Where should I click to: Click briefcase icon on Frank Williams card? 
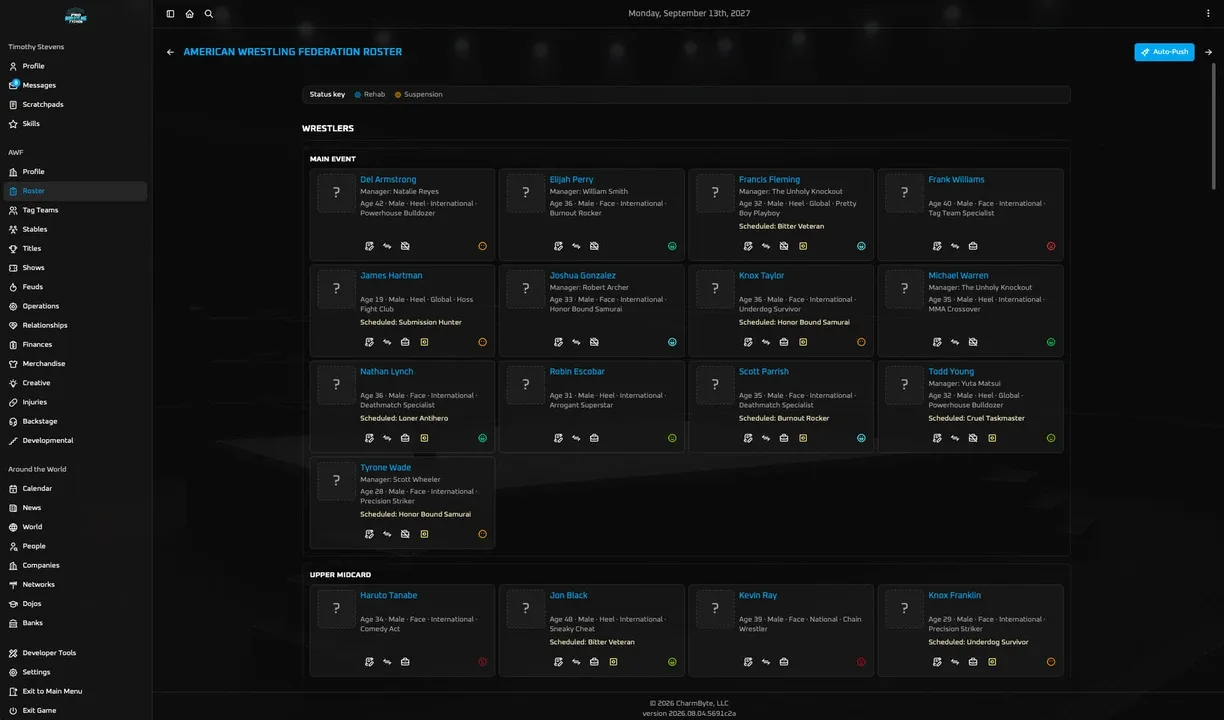point(973,246)
